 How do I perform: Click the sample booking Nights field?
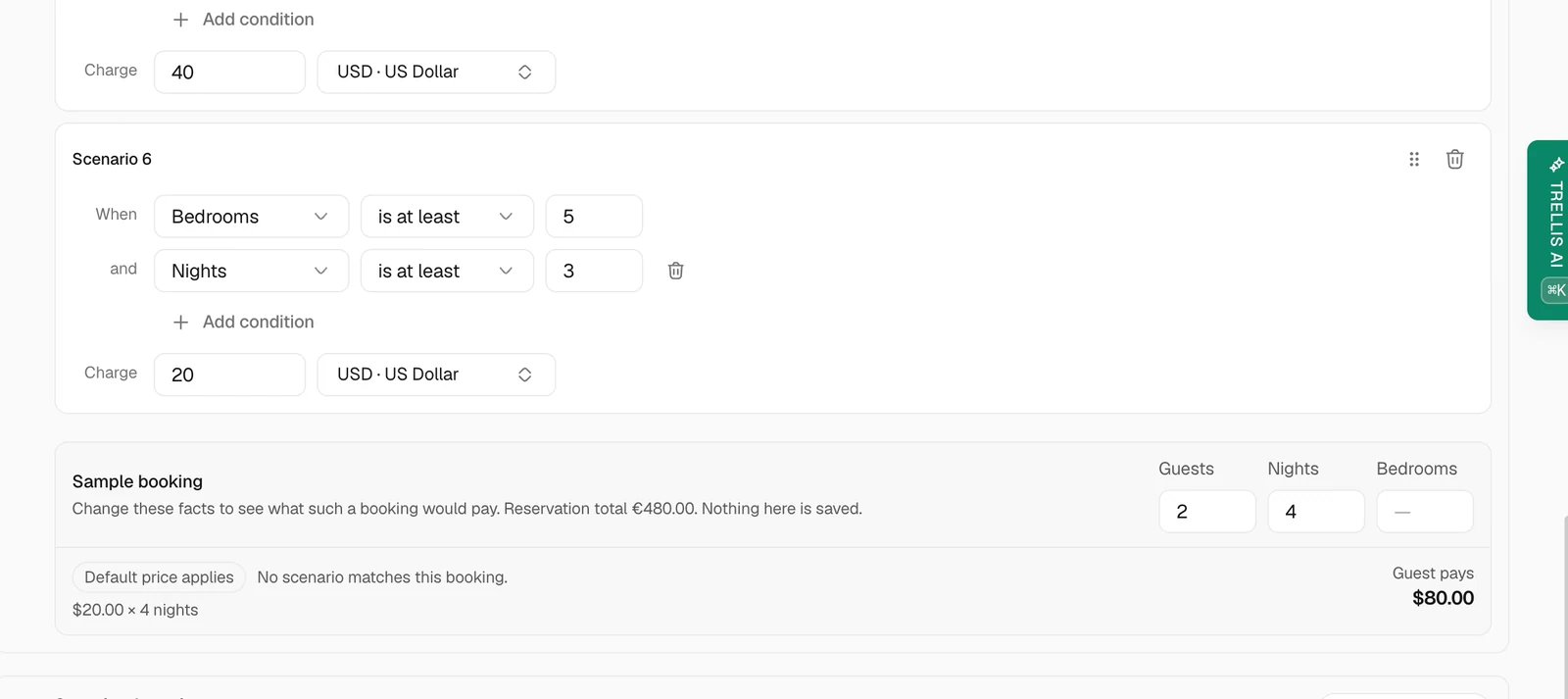tap(1316, 512)
